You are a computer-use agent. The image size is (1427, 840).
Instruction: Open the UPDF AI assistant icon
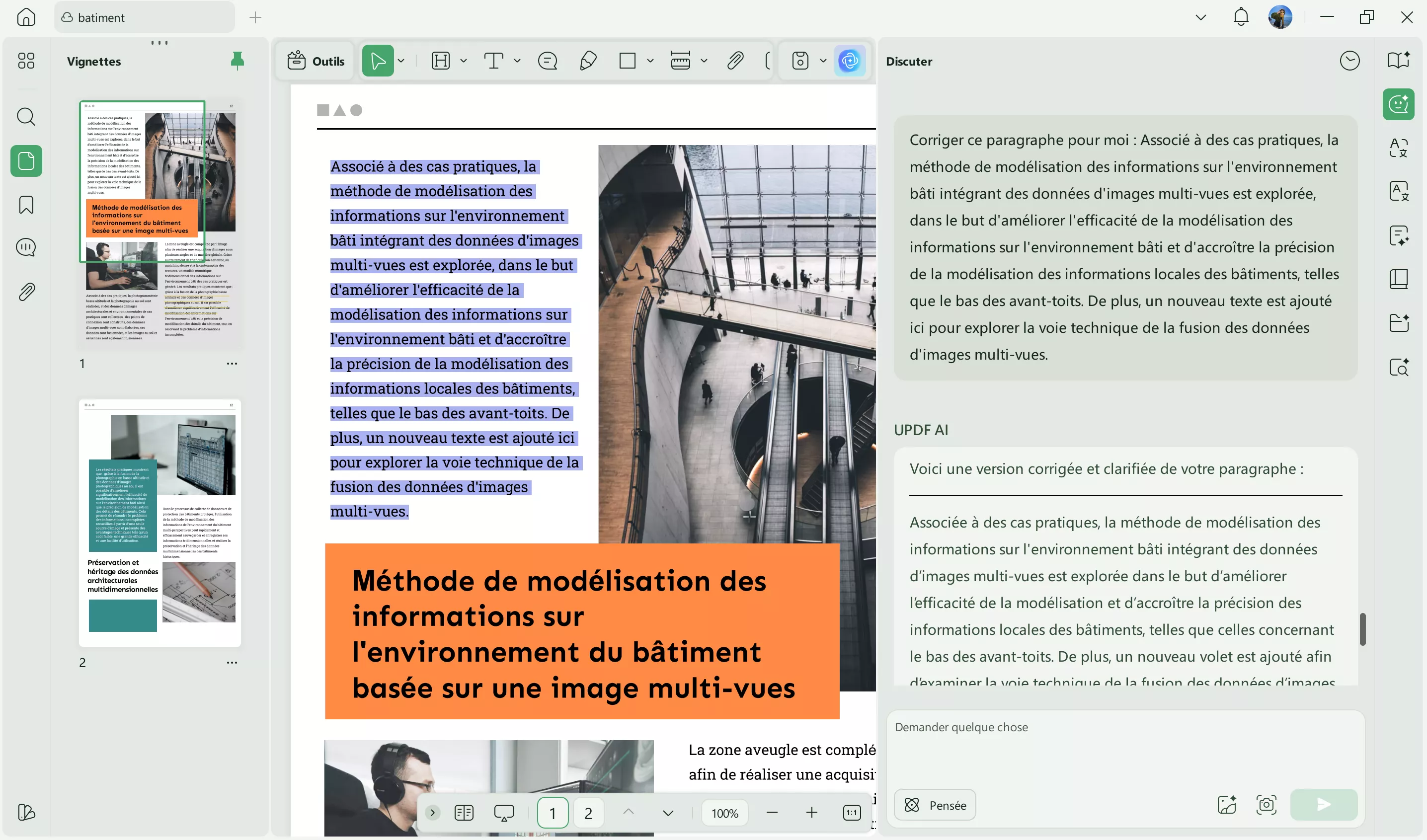point(851,61)
